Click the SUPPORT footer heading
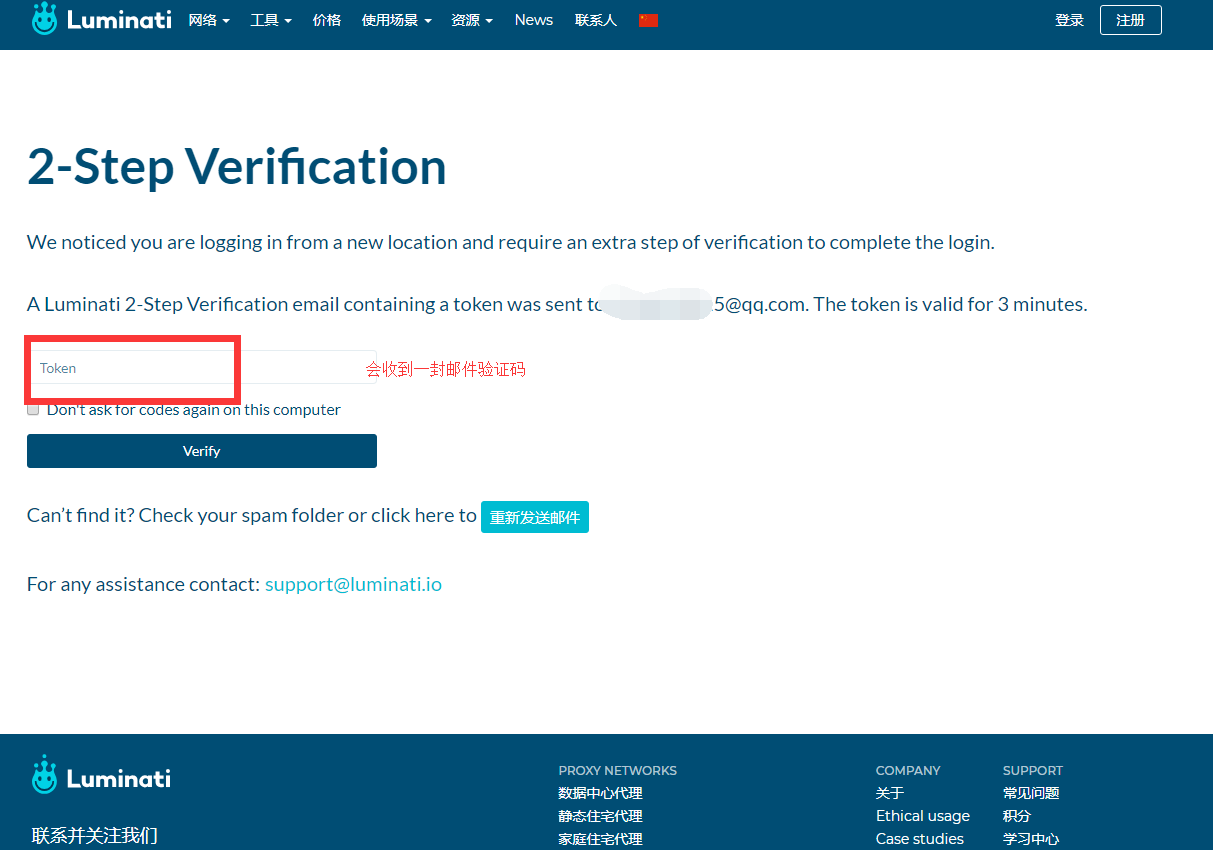 [x=1033, y=770]
